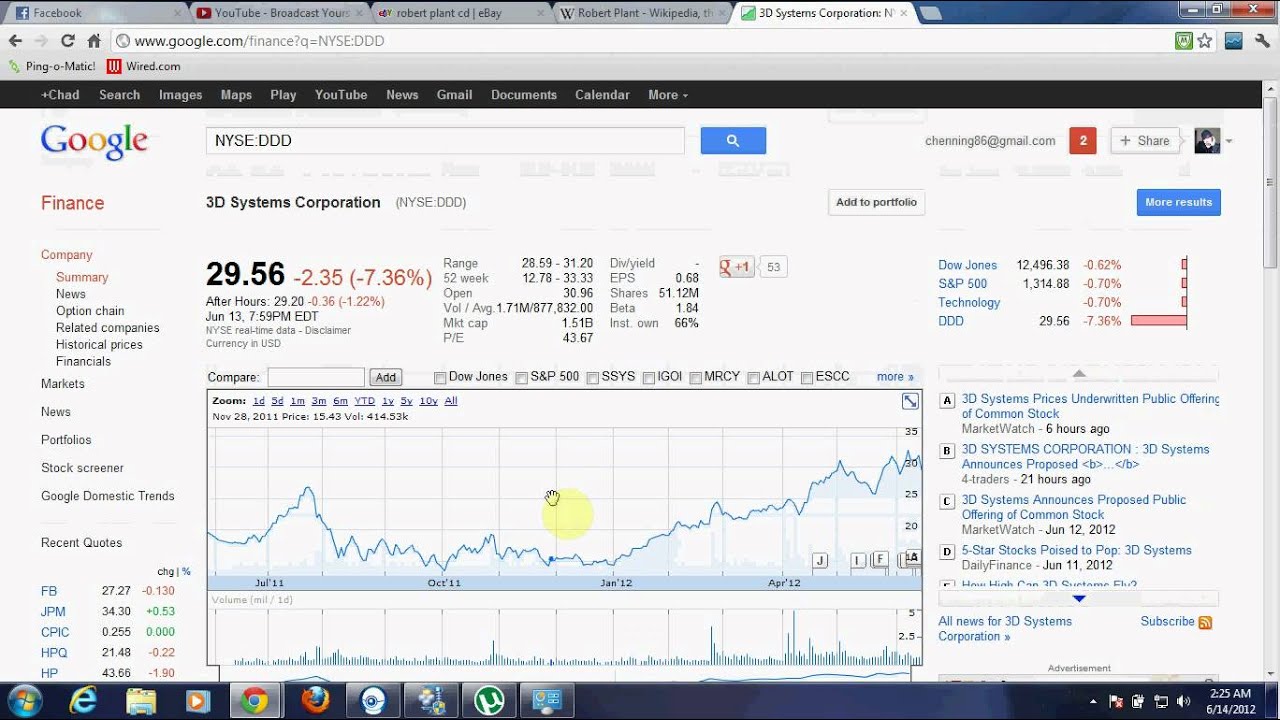Open account dropdown arrow beside avatar
1280x720 pixels.
point(1229,141)
